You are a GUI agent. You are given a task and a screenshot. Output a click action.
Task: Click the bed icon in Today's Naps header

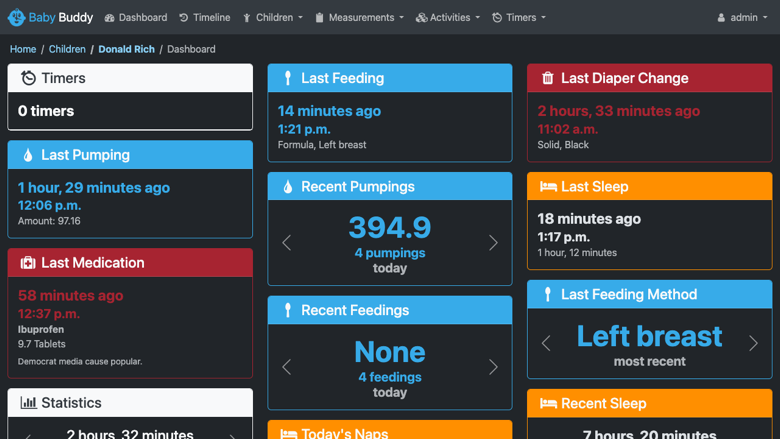click(x=289, y=434)
